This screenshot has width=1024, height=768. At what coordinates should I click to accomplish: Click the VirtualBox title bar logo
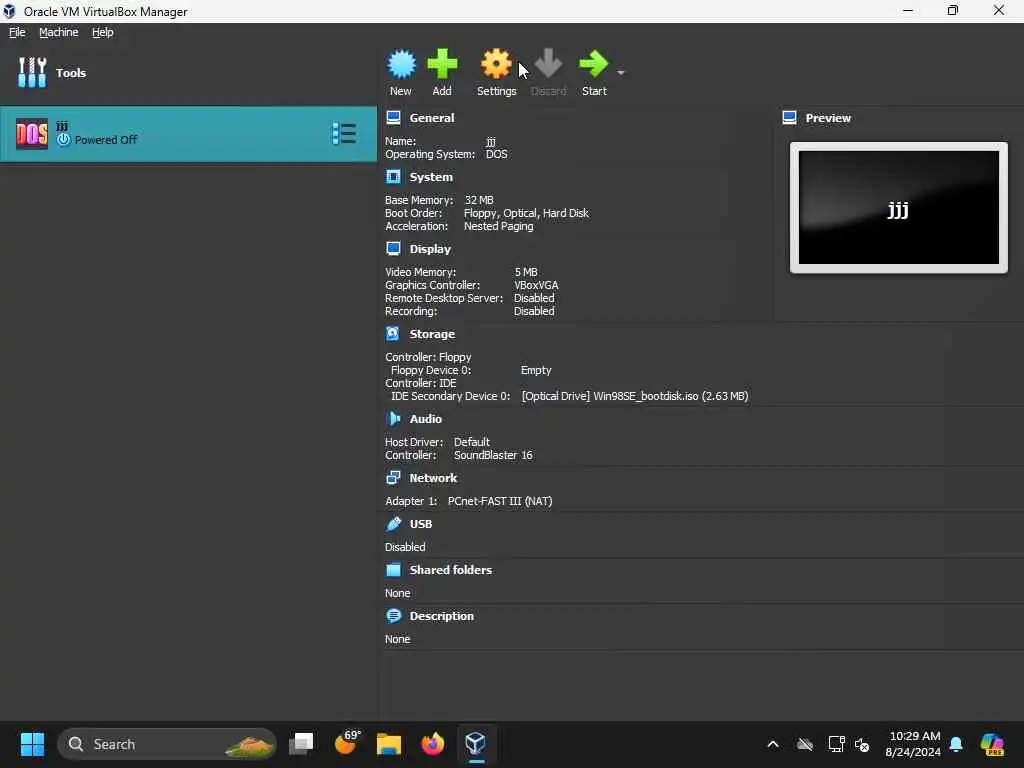click(9, 11)
